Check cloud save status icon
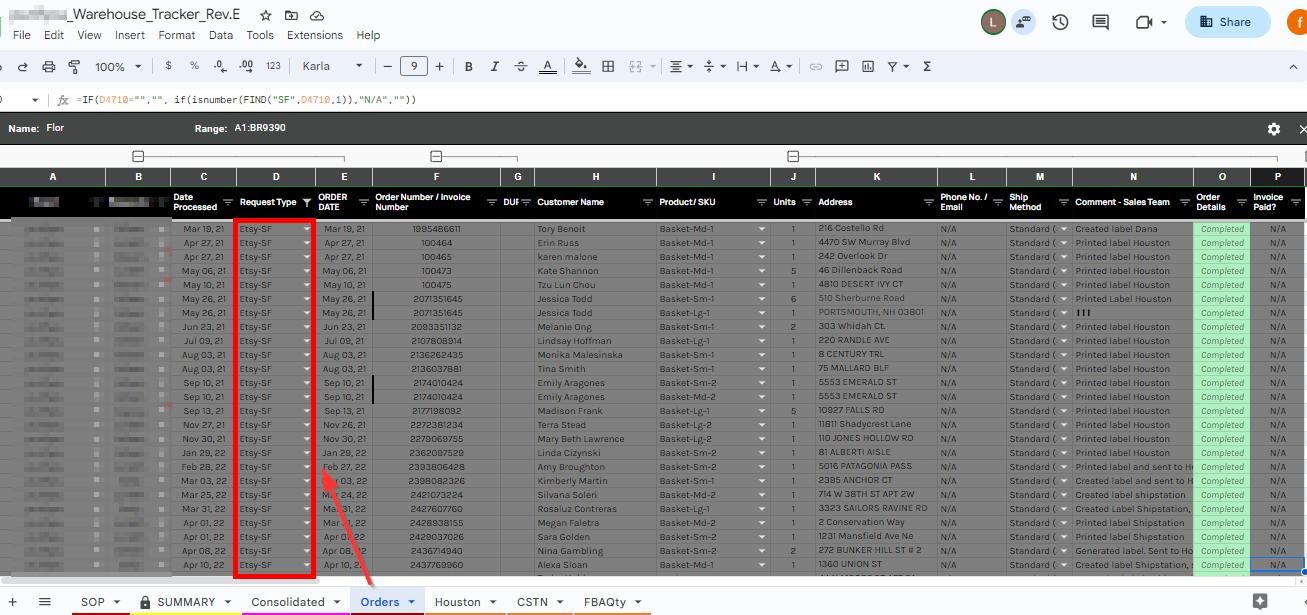This screenshot has height=615, width=1307. point(317,16)
